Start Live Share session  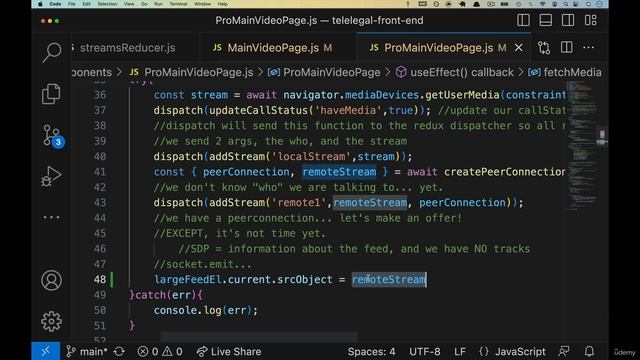pyautogui.click(x=229, y=351)
